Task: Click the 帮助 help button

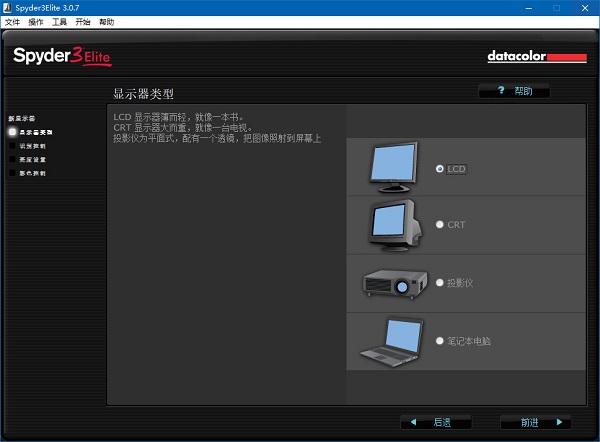Action: pos(514,91)
